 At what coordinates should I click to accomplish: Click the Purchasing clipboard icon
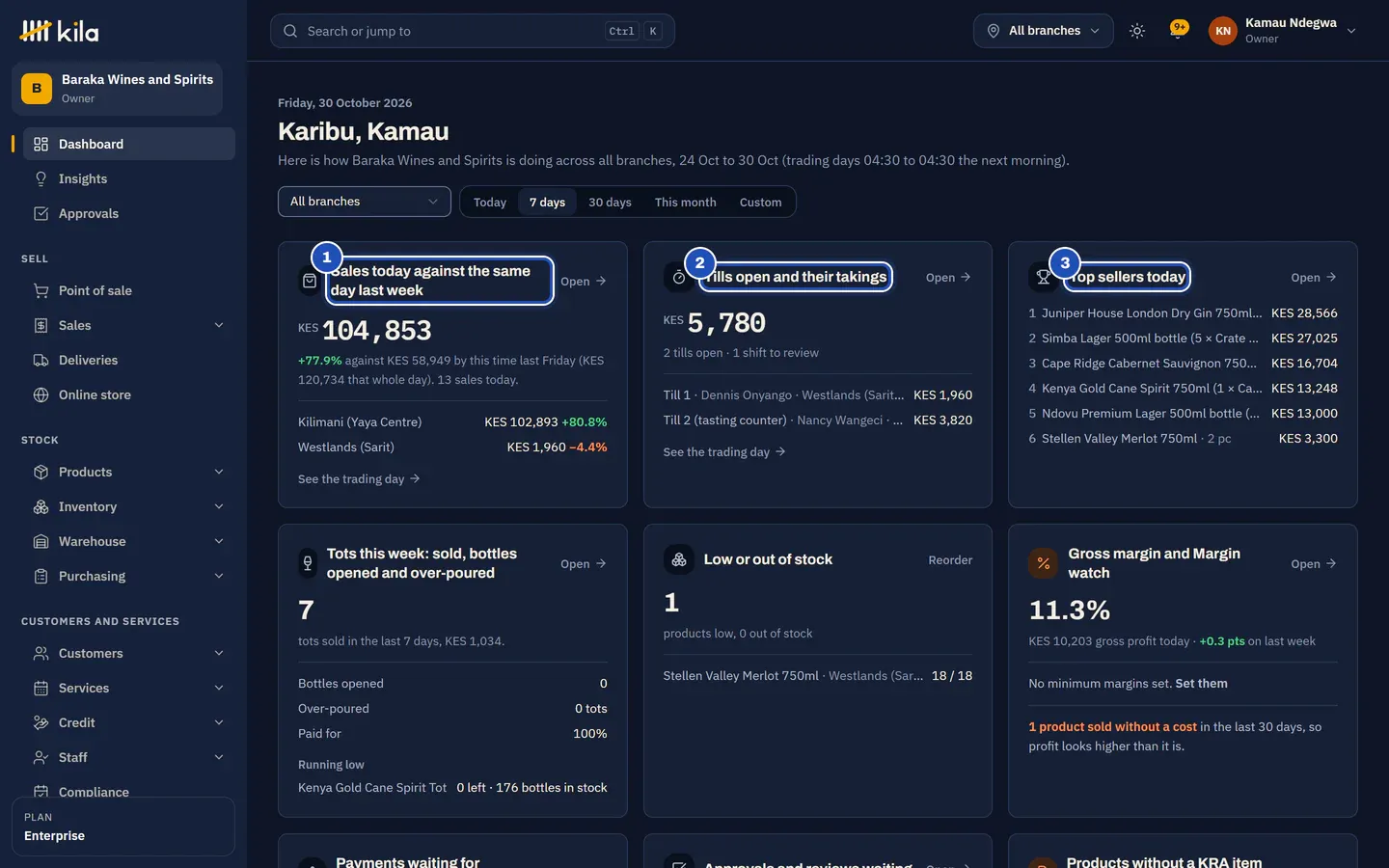(41, 576)
